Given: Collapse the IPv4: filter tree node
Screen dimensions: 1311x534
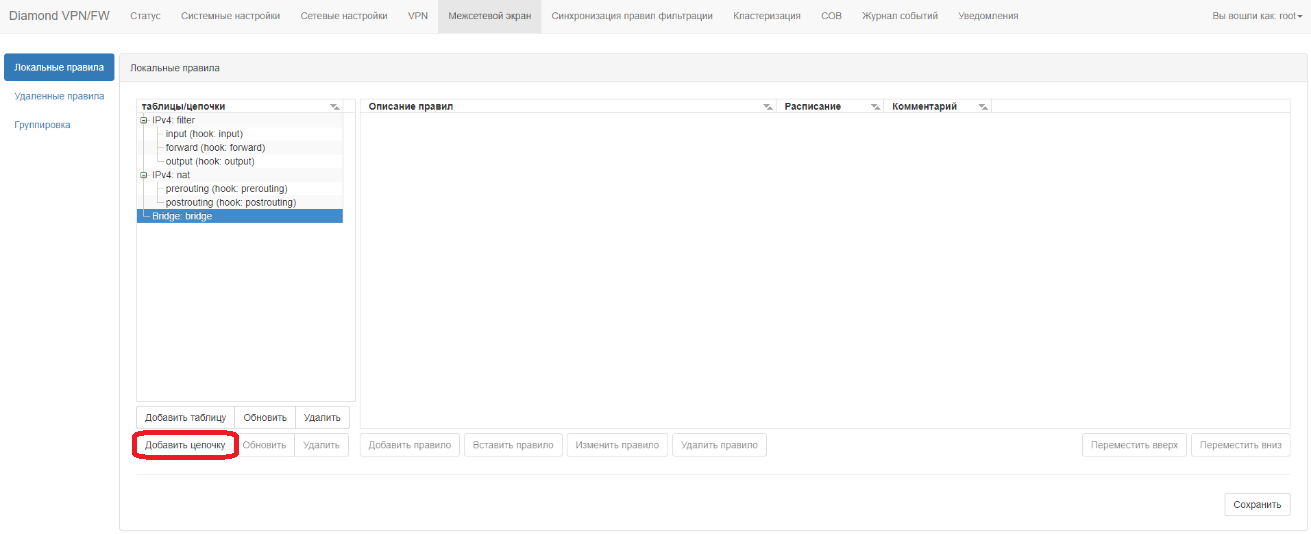Looking at the screenshot, I should (x=144, y=120).
